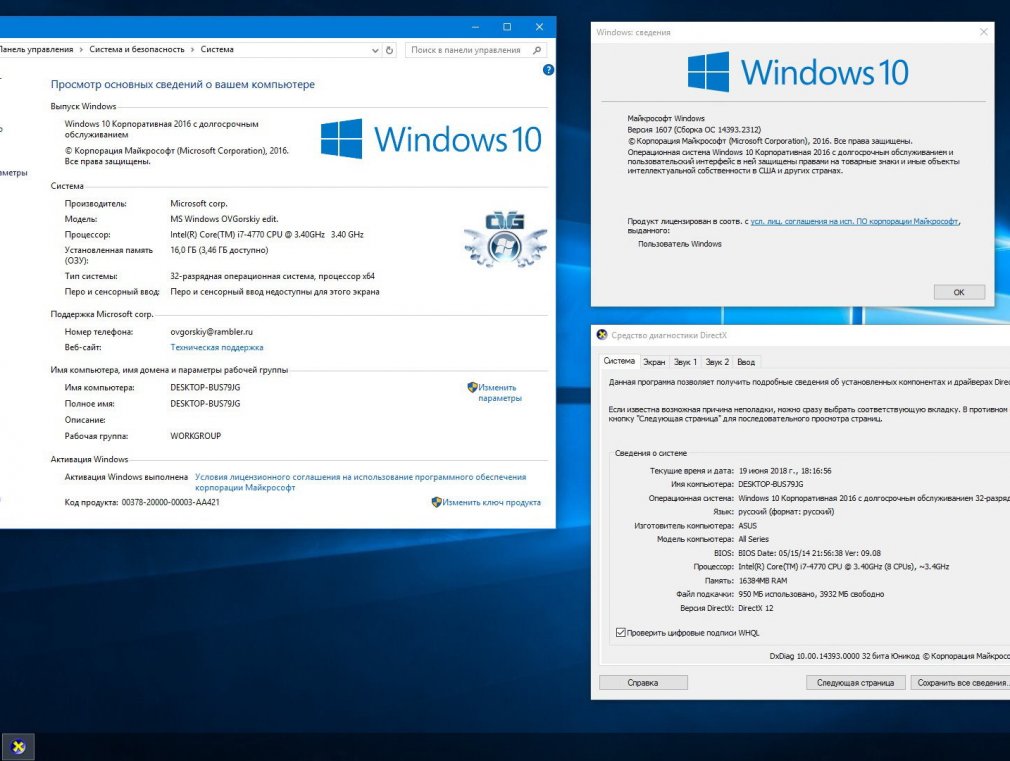This screenshot has height=761, width=1010.
Task: Click the system type value 32-разрядная операционная система
Action: click(272, 276)
